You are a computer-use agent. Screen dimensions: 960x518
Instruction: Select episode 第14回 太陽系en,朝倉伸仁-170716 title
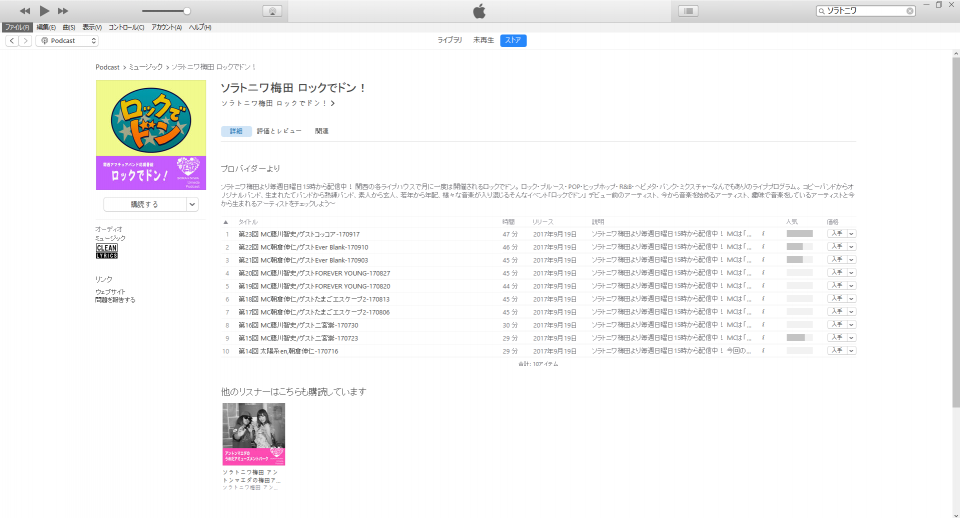tap(288, 351)
